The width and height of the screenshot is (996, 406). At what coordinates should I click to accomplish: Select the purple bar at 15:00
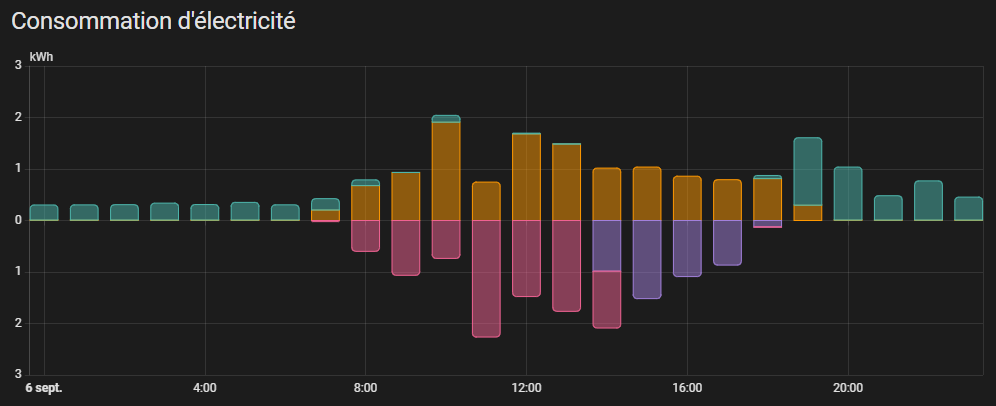pos(647,258)
